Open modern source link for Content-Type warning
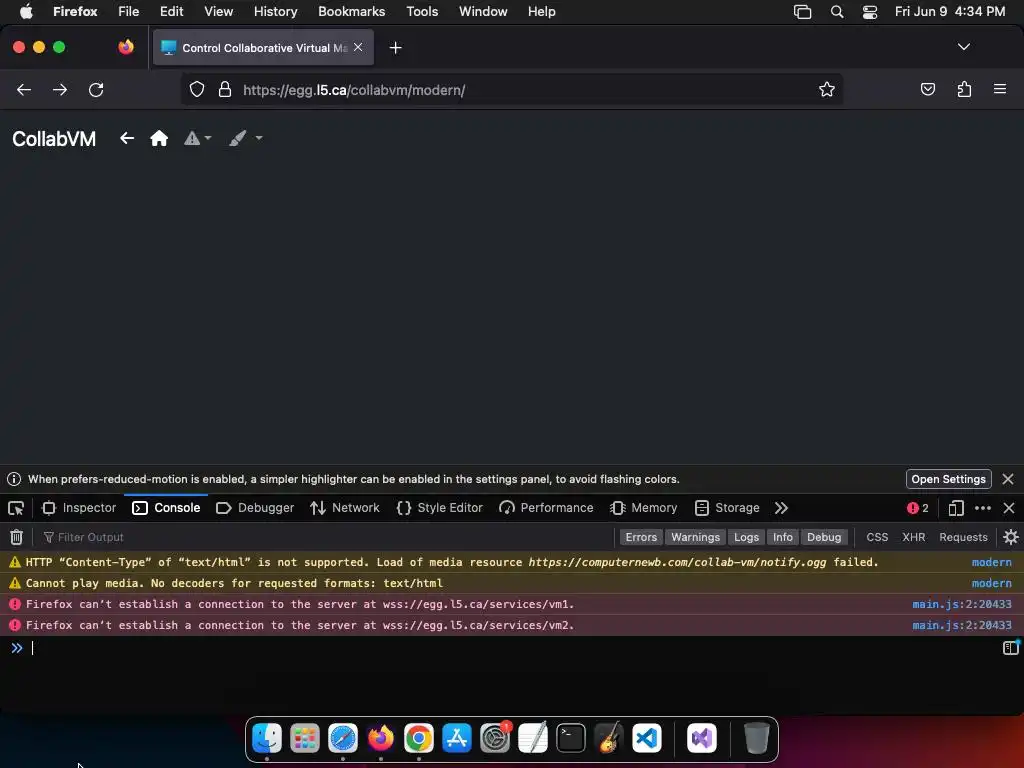Viewport: 1024px width, 768px height. point(991,562)
